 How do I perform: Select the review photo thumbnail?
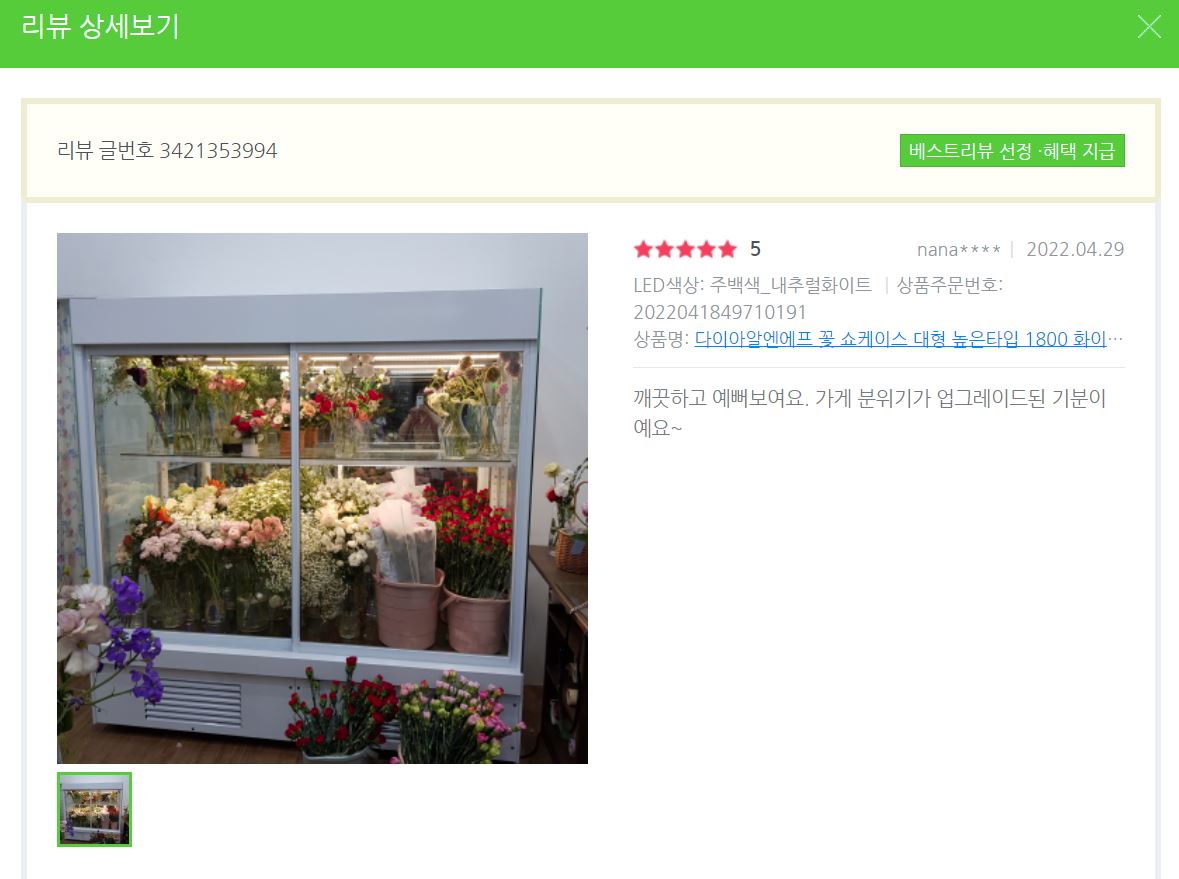click(x=95, y=809)
